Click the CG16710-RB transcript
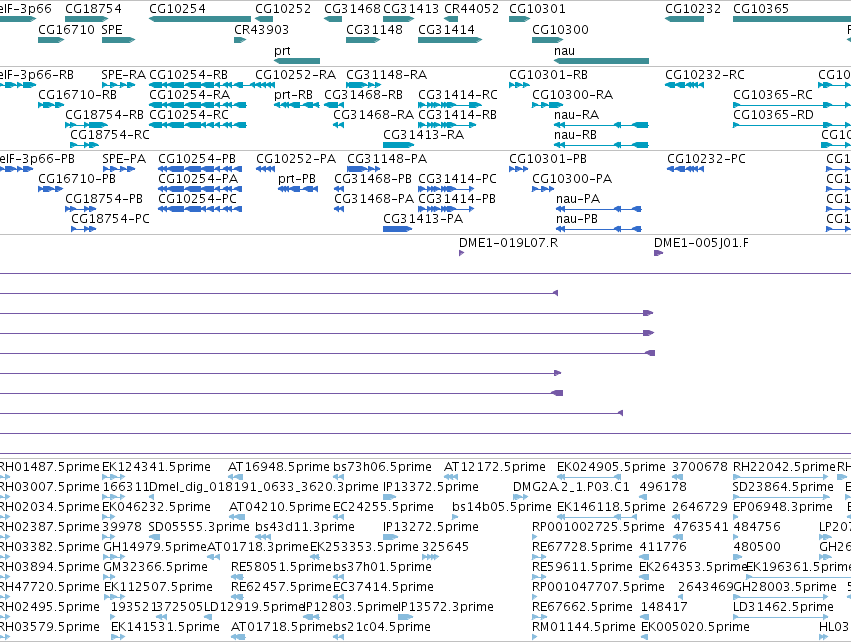The image size is (851, 642). pos(51,105)
